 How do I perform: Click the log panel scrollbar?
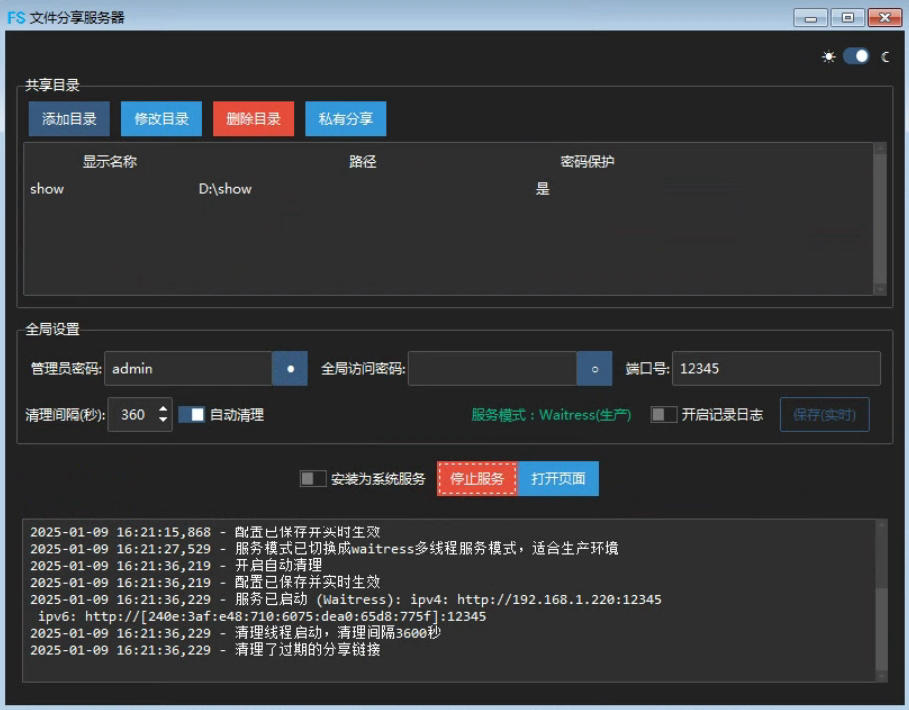(881, 600)
